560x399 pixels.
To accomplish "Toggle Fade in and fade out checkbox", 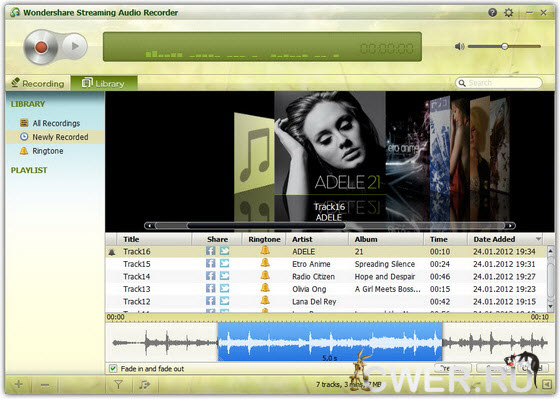I will [113, 368].
